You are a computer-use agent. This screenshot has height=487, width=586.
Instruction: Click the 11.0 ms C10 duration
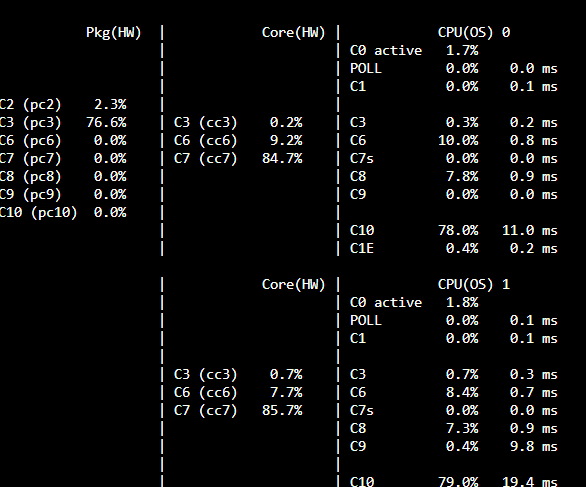coord(530,230)
